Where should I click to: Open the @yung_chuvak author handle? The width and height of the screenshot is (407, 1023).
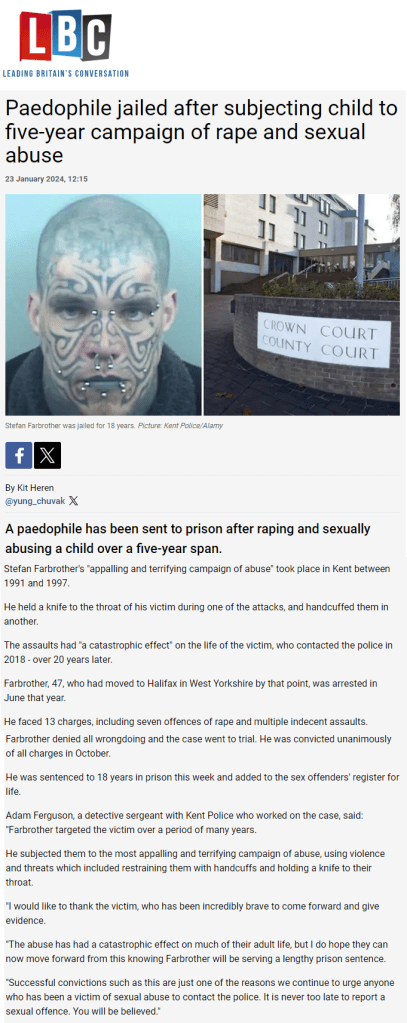[35, 501]
